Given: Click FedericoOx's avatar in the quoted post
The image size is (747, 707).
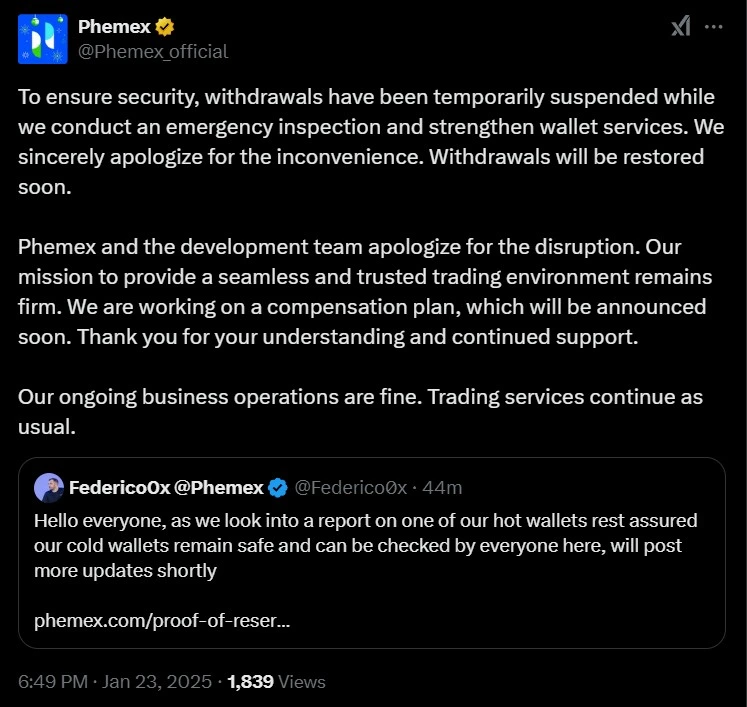Looking at the screenshot, I should click(49, 488).
